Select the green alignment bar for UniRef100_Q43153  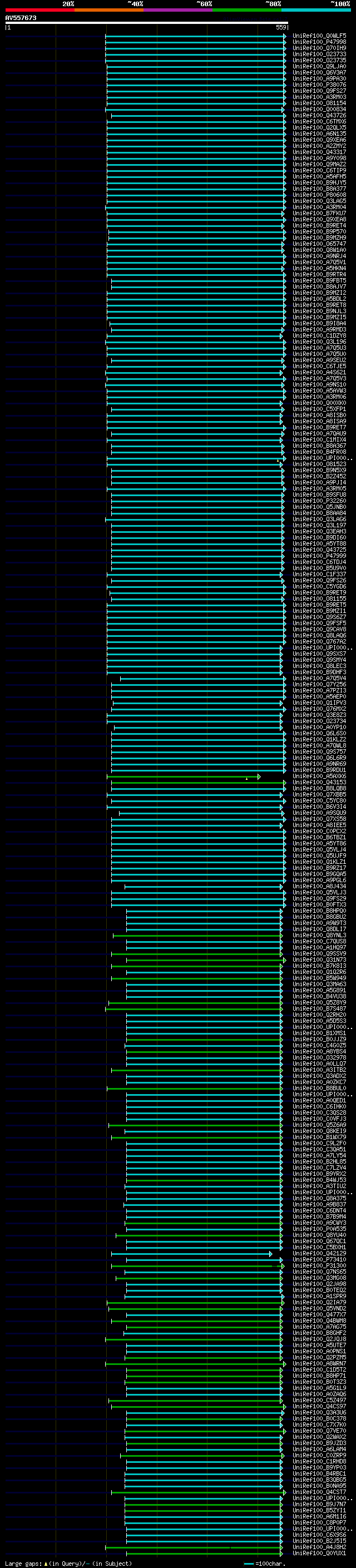coord(199,783)
